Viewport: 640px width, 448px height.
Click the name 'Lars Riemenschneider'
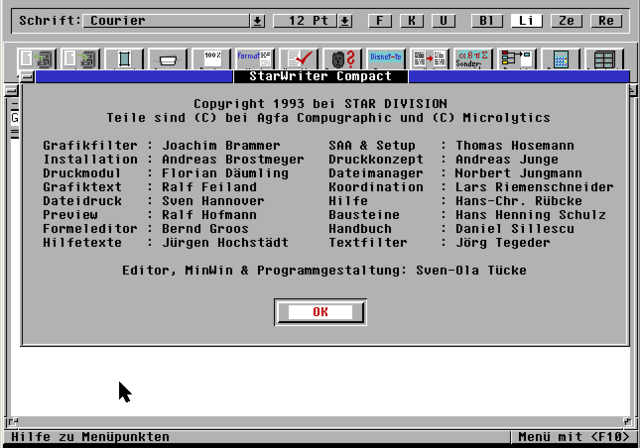535,187
